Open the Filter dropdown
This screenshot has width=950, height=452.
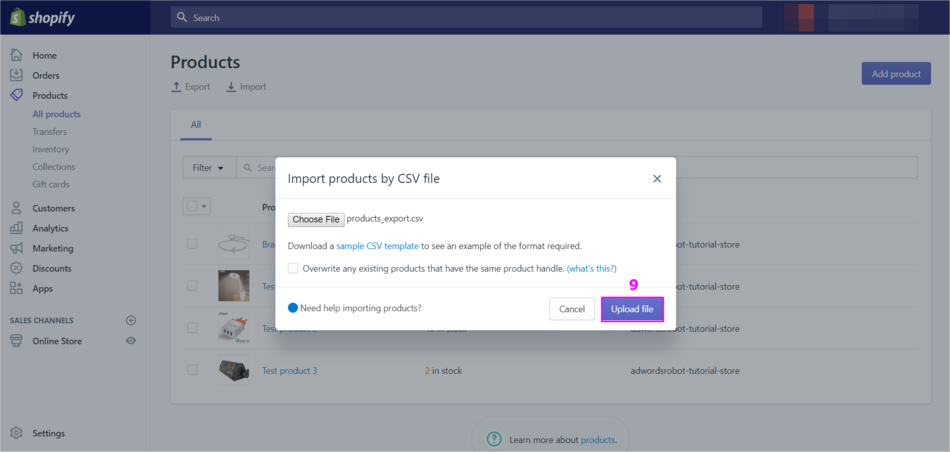tap(208, 168)
